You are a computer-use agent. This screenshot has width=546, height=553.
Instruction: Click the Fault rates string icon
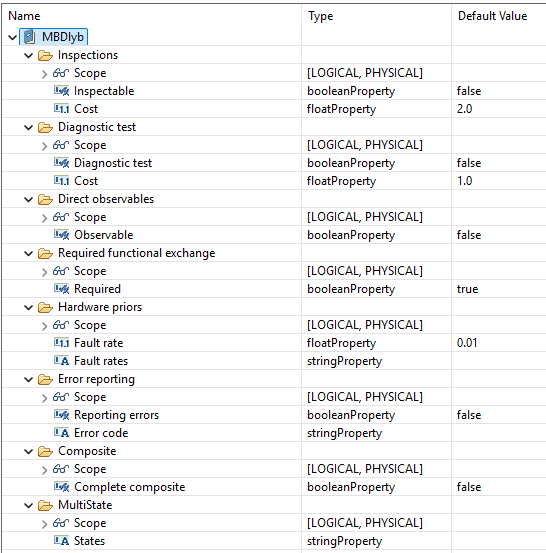[x=61, y=361]
